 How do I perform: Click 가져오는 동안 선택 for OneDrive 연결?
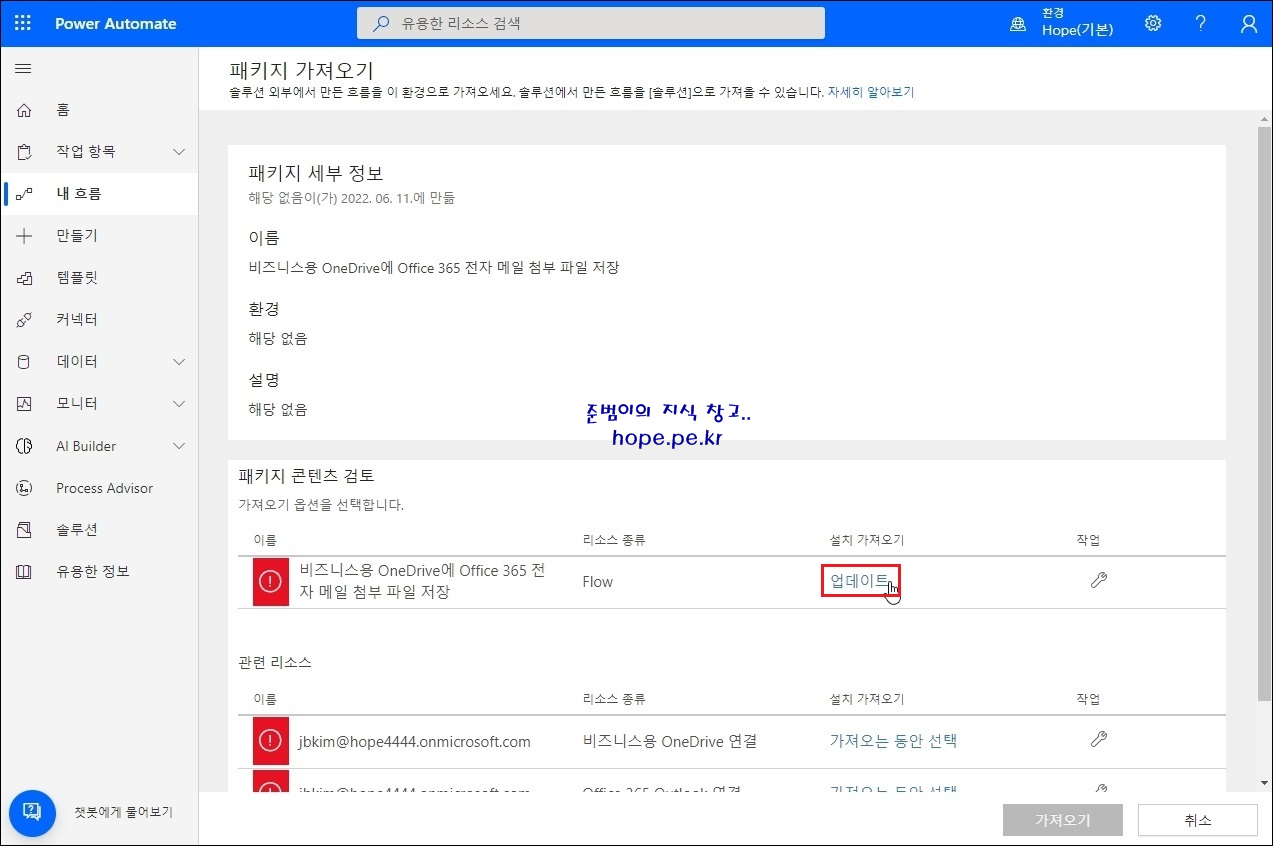[893, 741]
